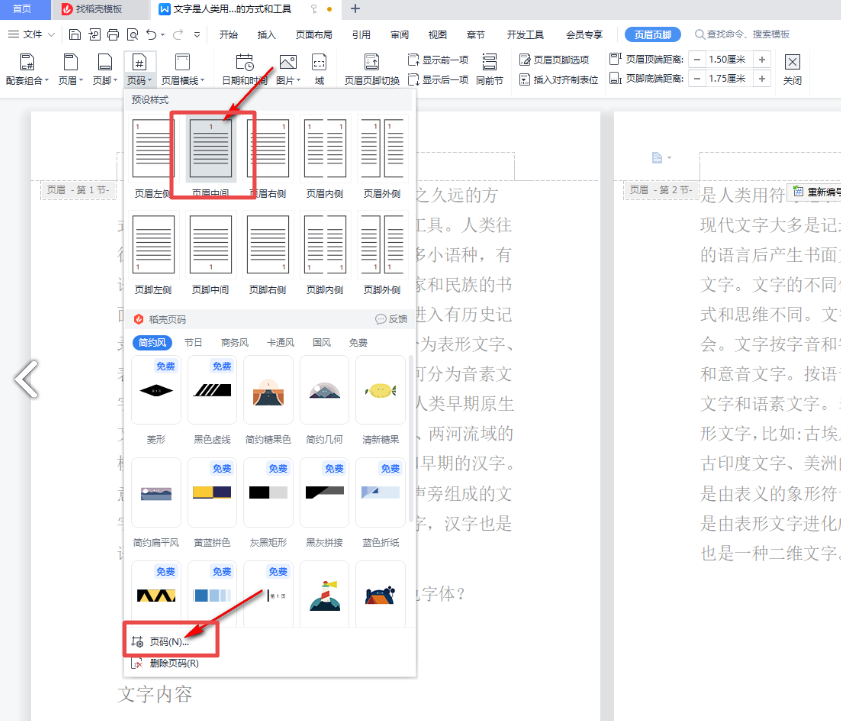Insert a 域 field

[319, 69]
